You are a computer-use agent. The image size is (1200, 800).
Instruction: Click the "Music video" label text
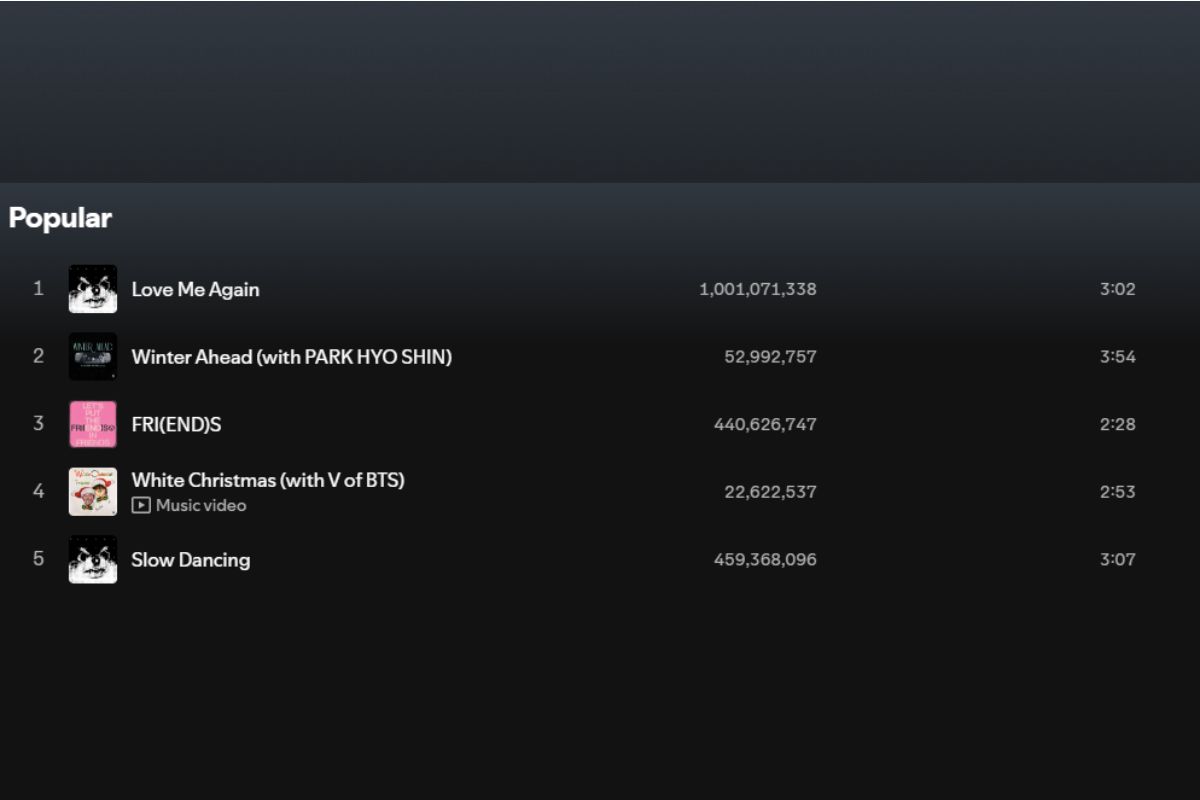[200, 506]
